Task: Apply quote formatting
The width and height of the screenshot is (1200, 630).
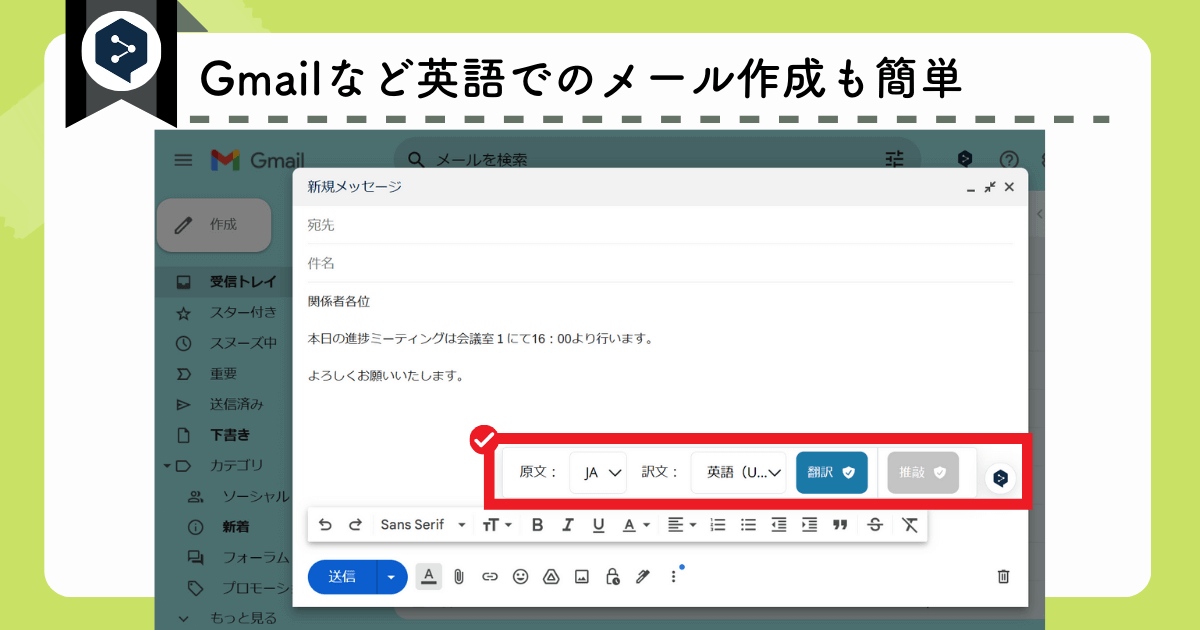Action: click(840, 525)
